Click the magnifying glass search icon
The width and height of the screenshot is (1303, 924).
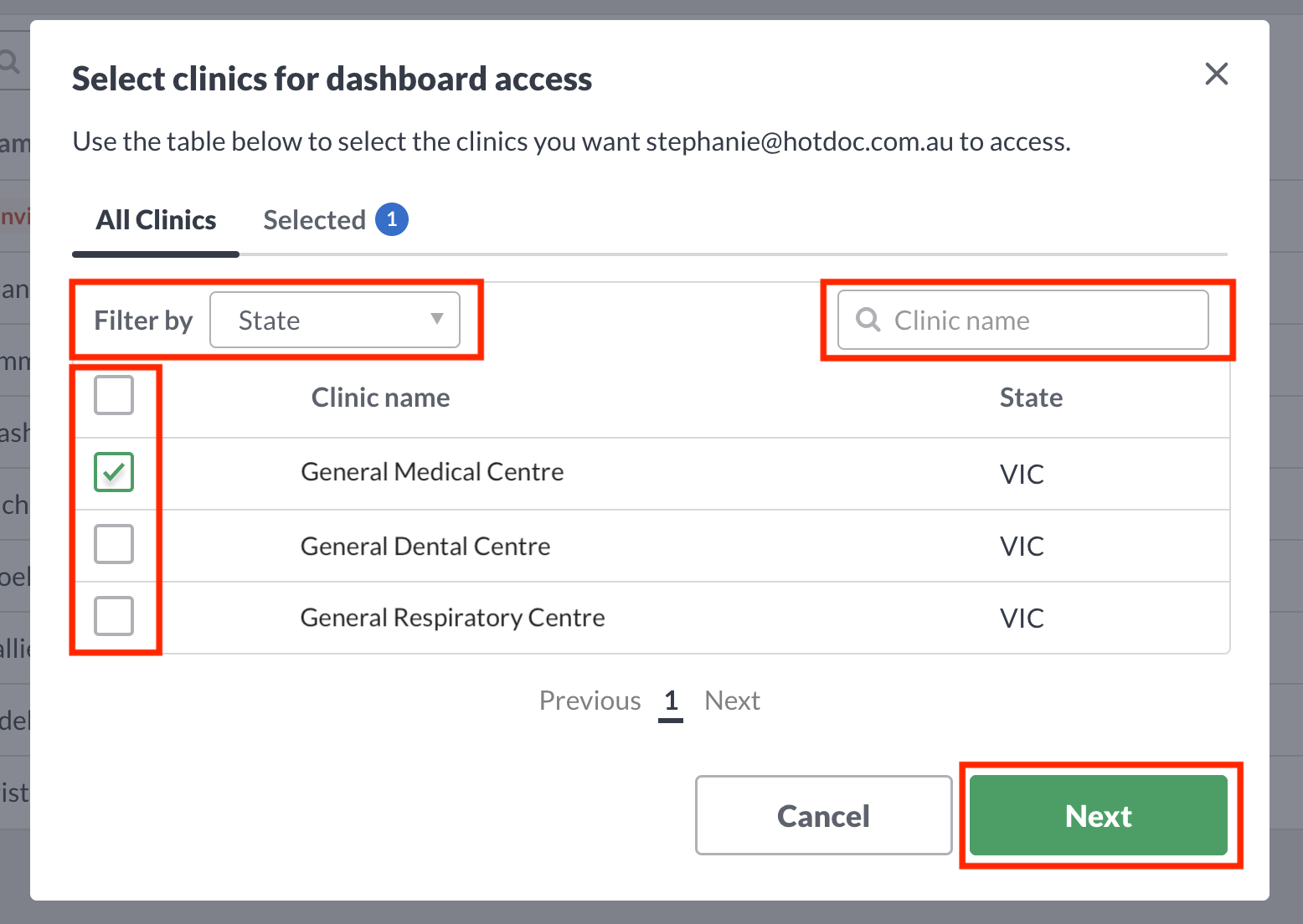point(867,320)
